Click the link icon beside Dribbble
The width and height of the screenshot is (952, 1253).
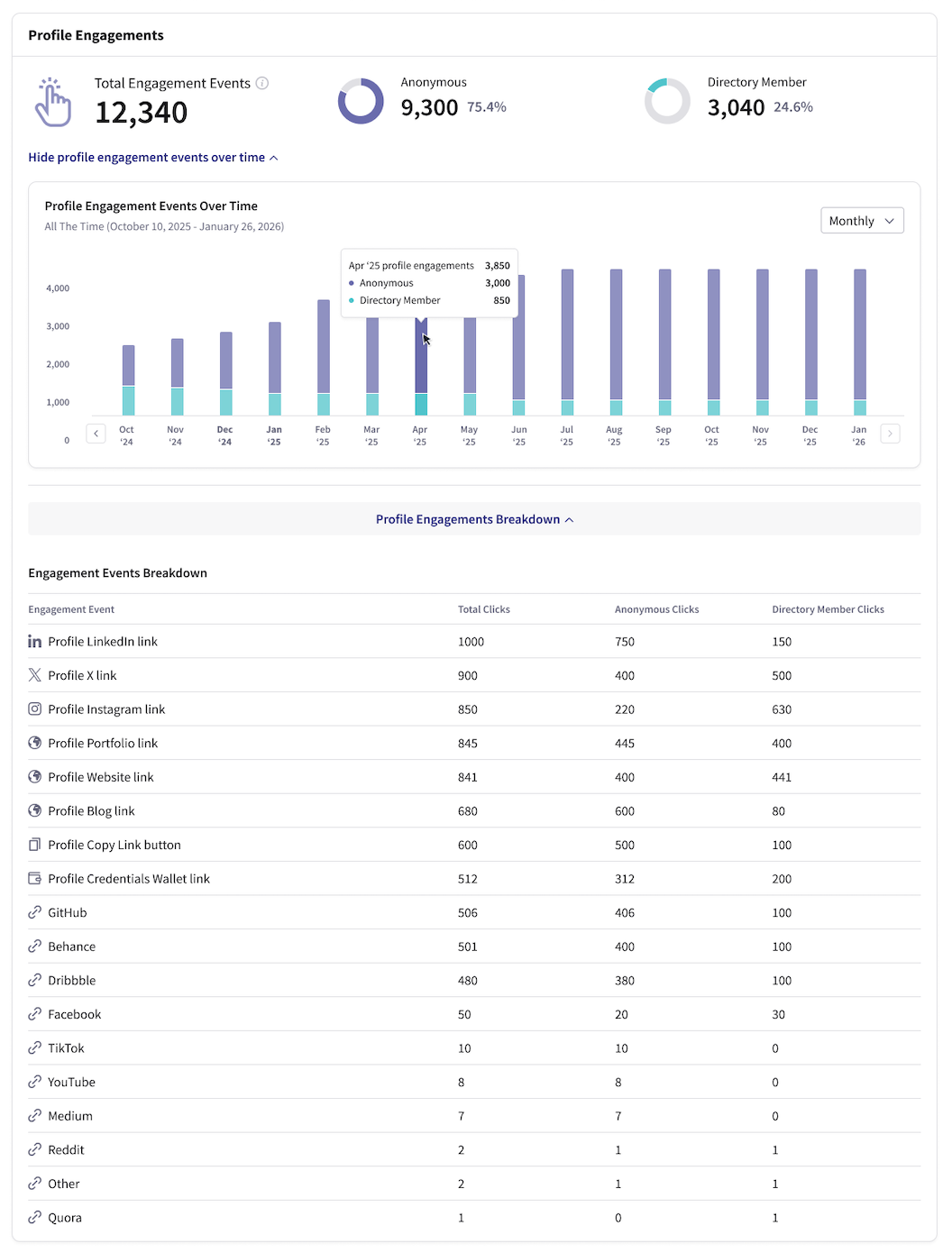34,981
